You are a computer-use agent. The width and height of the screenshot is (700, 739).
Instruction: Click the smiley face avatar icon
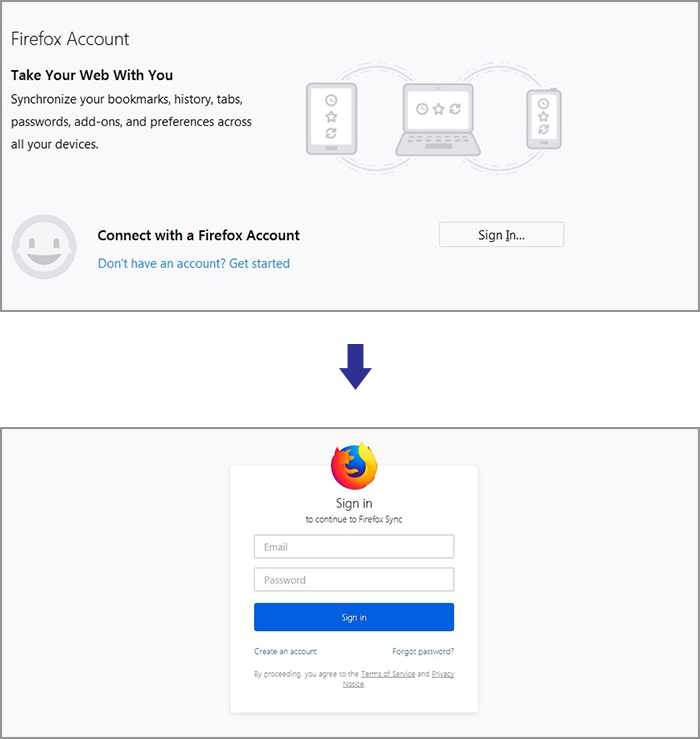[44, 246]
